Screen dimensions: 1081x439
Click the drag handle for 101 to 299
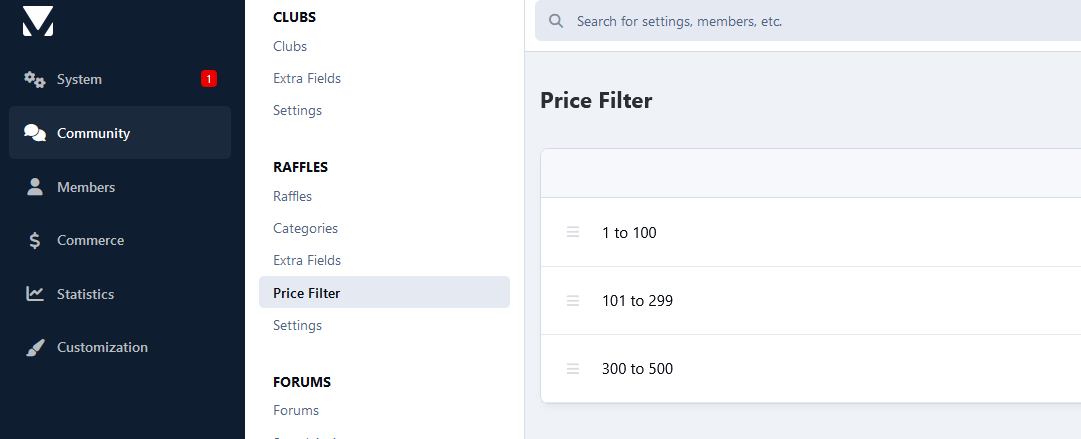(572, 300)
